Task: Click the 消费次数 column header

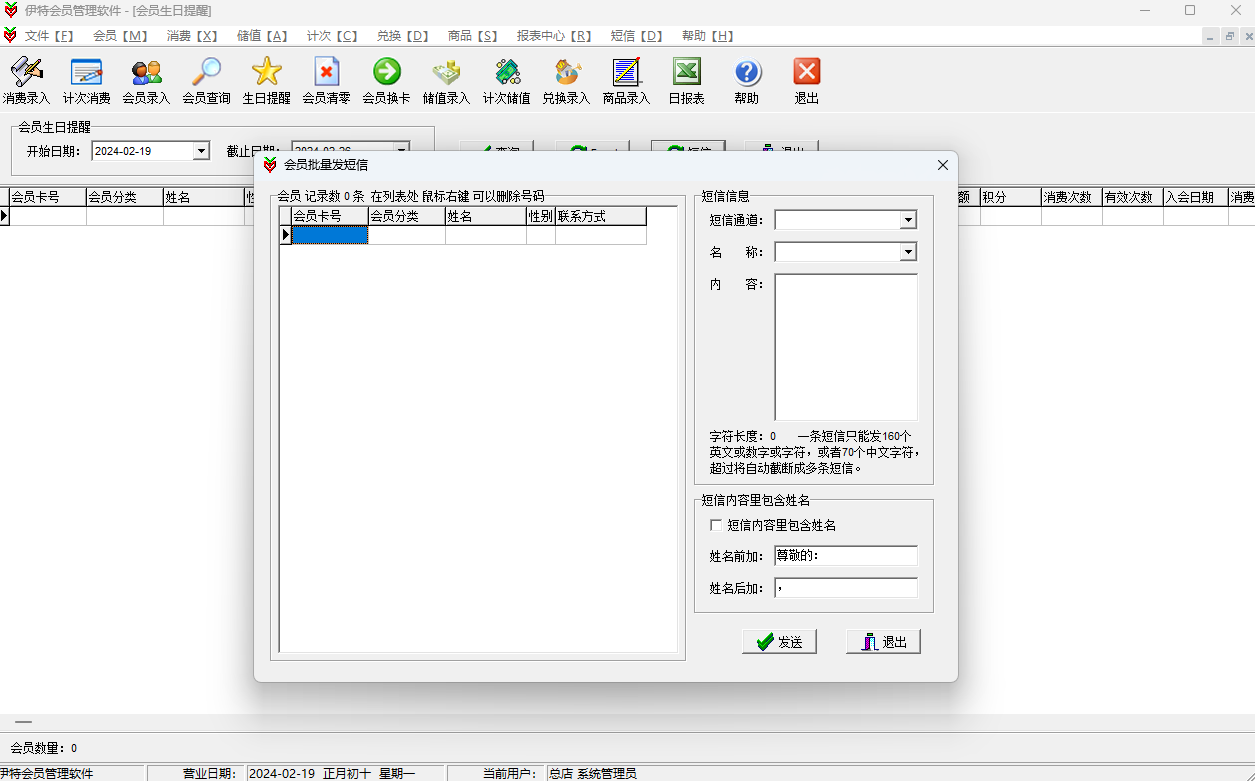Action: 1071,197
